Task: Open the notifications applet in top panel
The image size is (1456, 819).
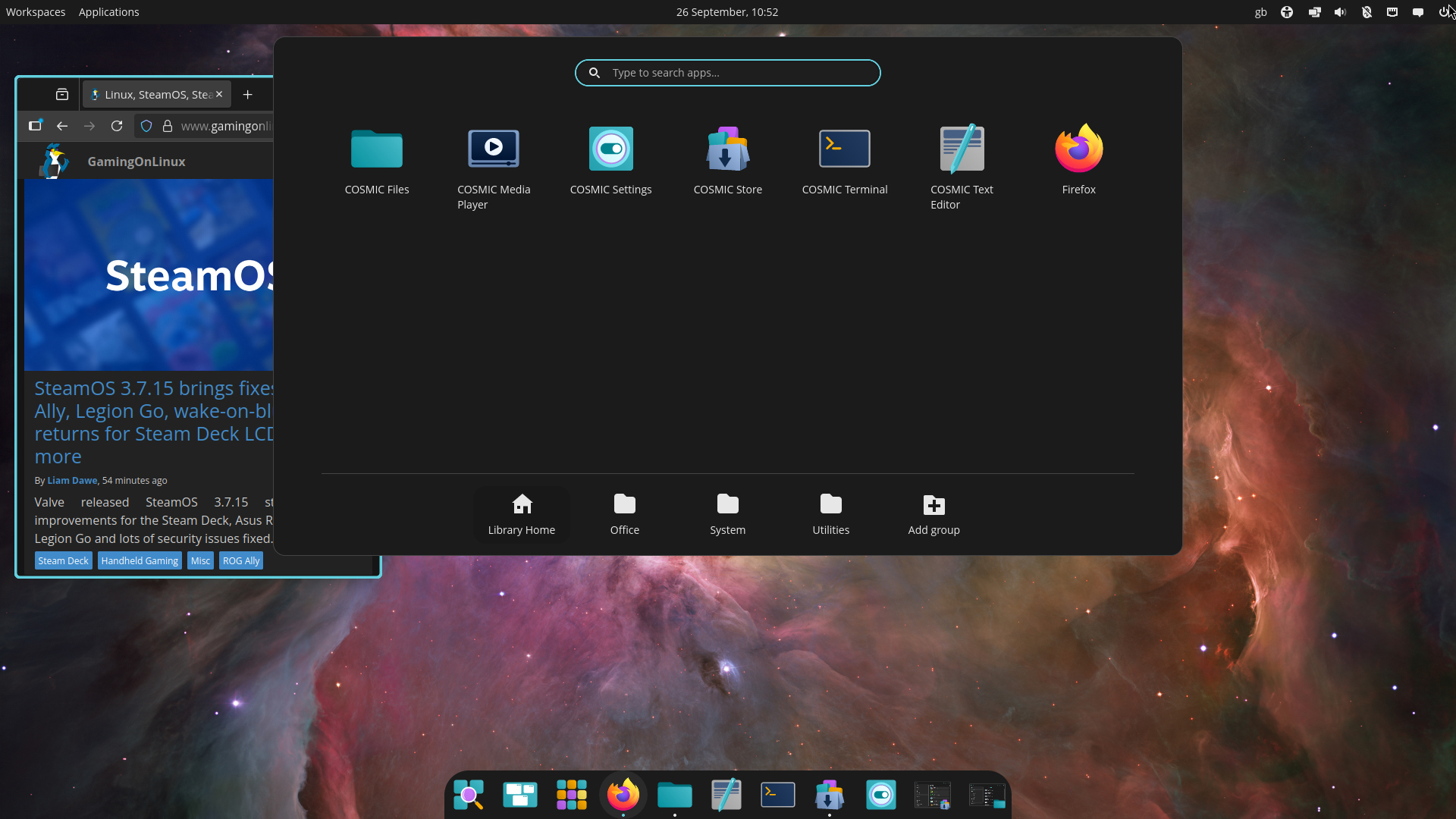Action: (x=1418, y=12)
